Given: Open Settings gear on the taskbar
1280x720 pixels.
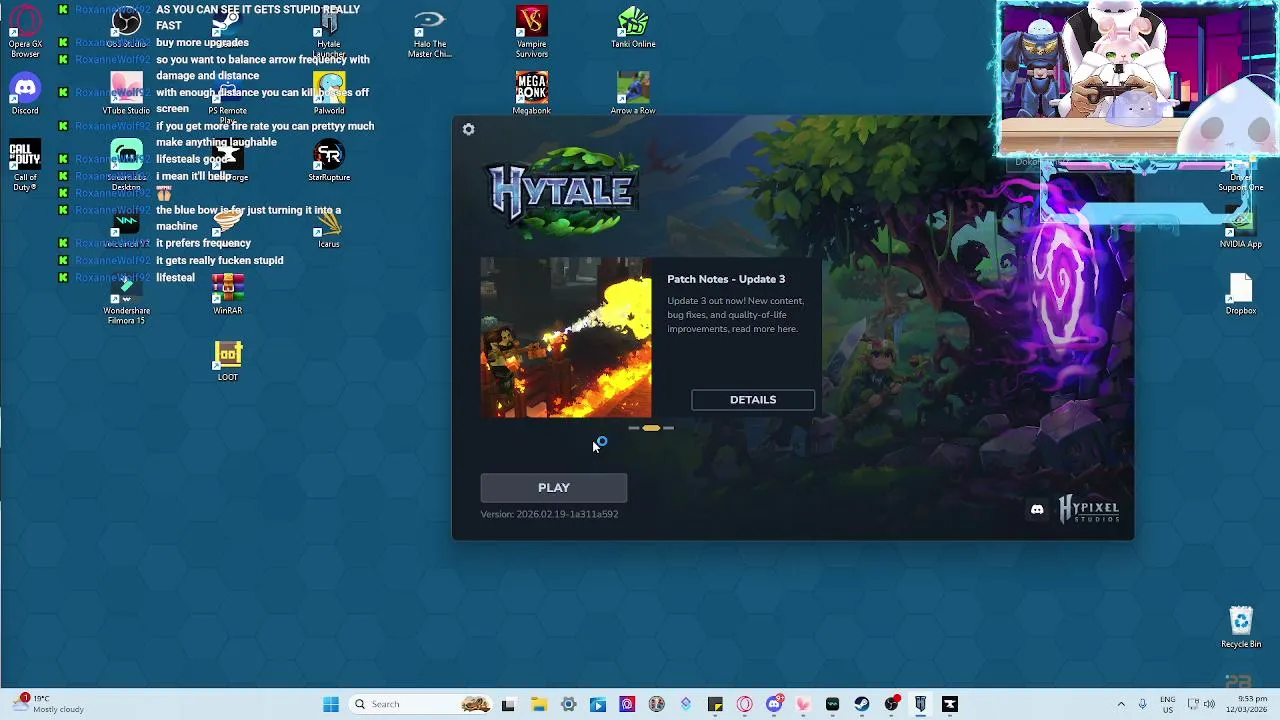Looking at the screenshot, I should pyautogui.click(x=568, y=704).
